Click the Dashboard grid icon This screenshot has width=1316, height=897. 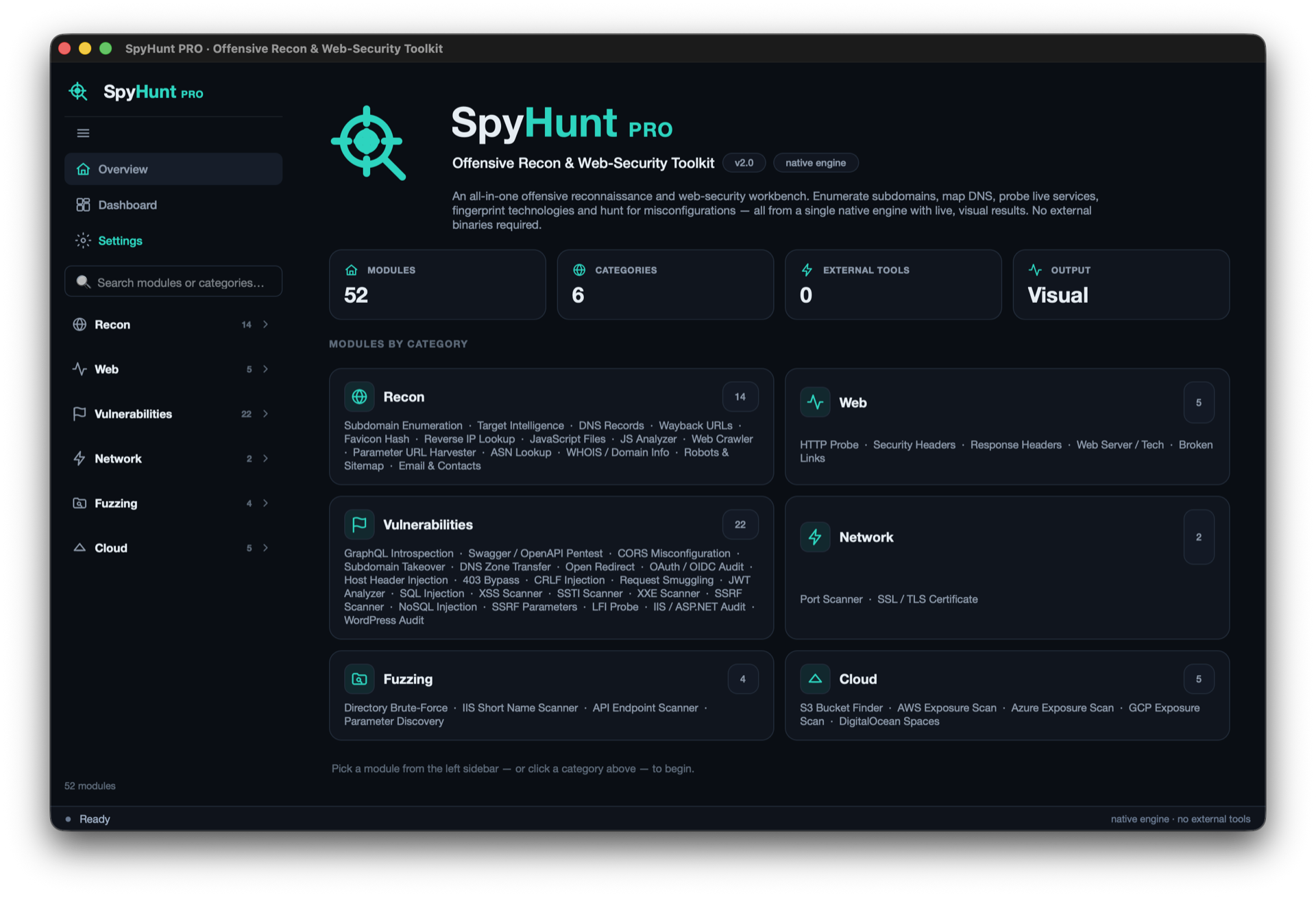(x=83, y=204)
